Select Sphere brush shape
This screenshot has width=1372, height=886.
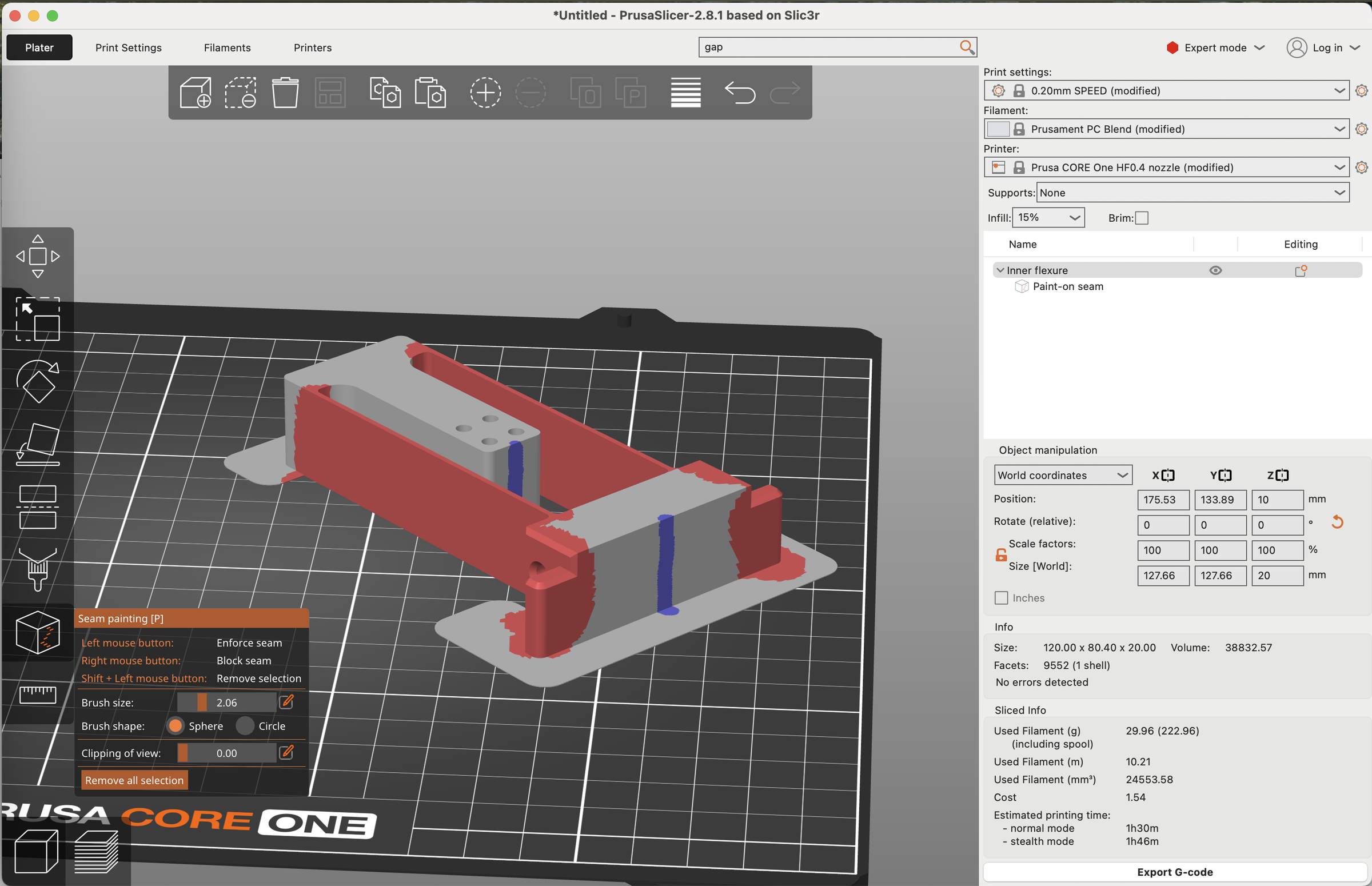tap(176, 726)
